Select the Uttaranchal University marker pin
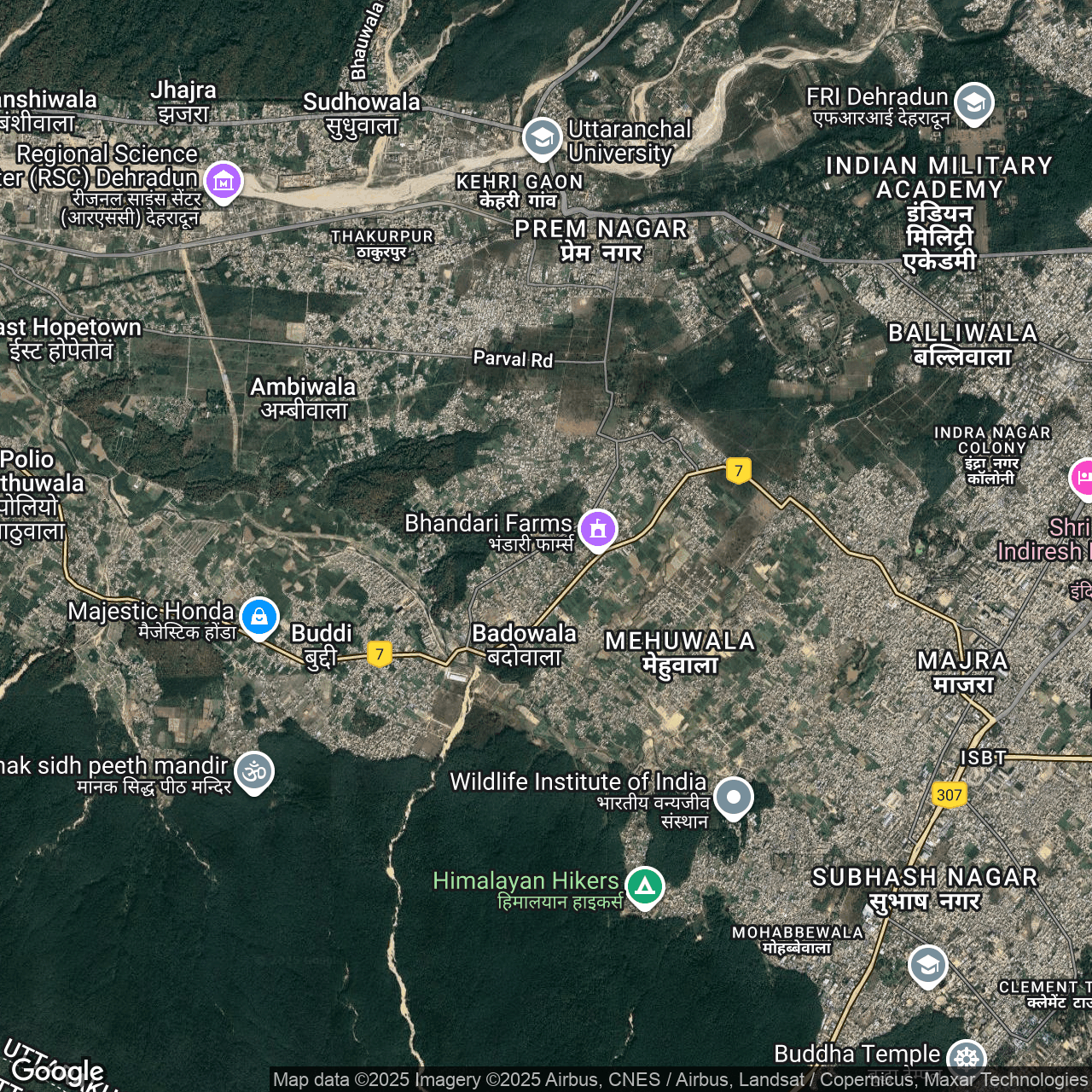 (x=542, y=137)
